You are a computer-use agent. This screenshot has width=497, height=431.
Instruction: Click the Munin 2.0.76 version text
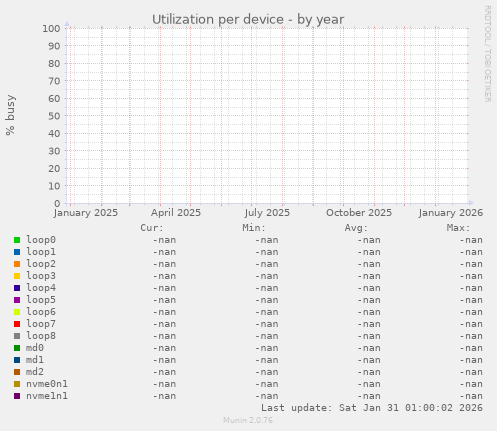[248, 420]
